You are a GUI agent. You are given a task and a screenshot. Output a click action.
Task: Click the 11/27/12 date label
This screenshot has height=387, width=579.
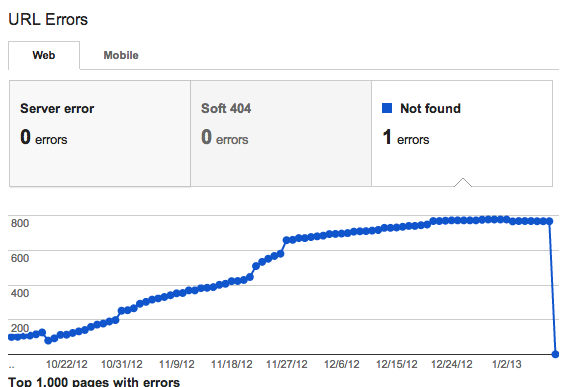pyautogui.click(x=287, y=364)
